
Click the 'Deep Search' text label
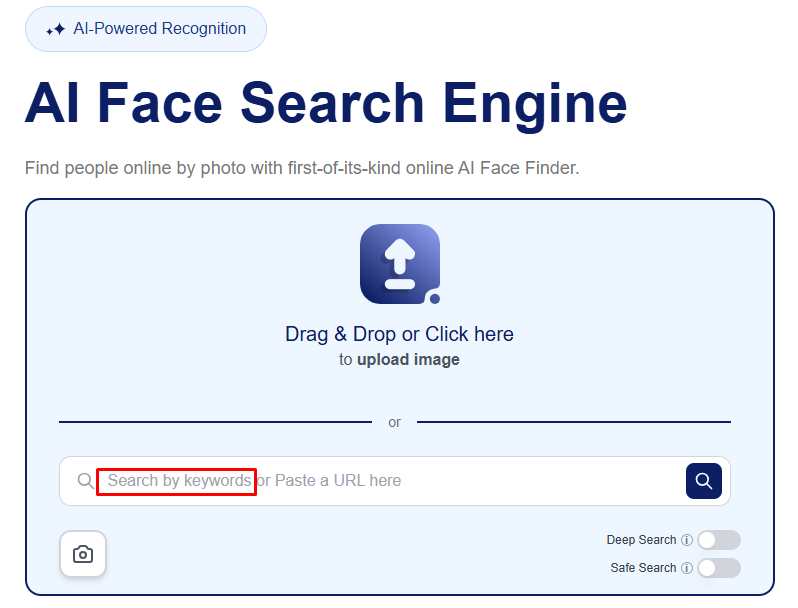coord(641,540)
